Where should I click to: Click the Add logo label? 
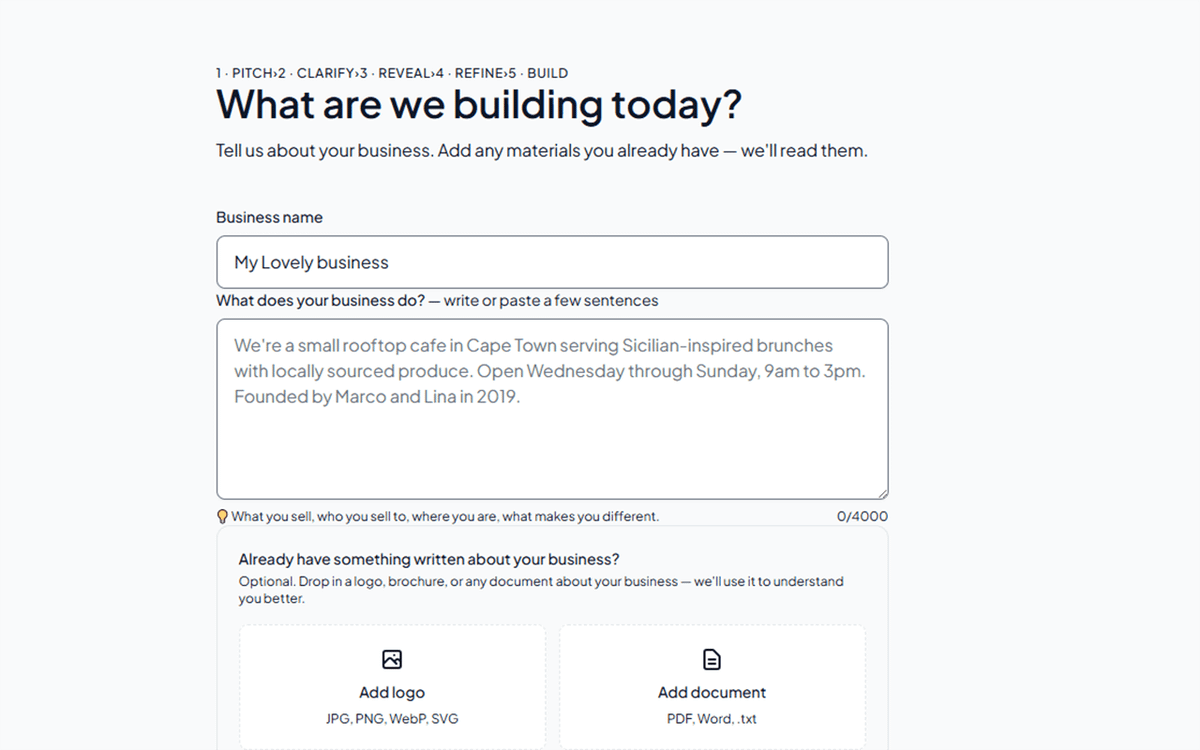tap(392, 692)
